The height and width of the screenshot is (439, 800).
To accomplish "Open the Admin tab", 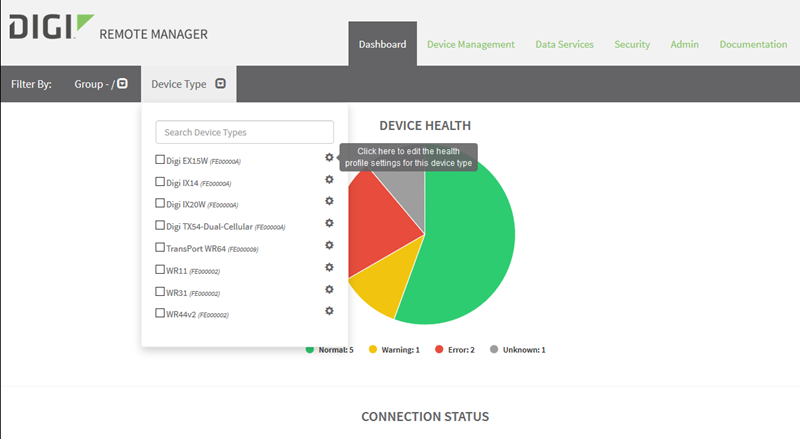I will tap(684, 44).
